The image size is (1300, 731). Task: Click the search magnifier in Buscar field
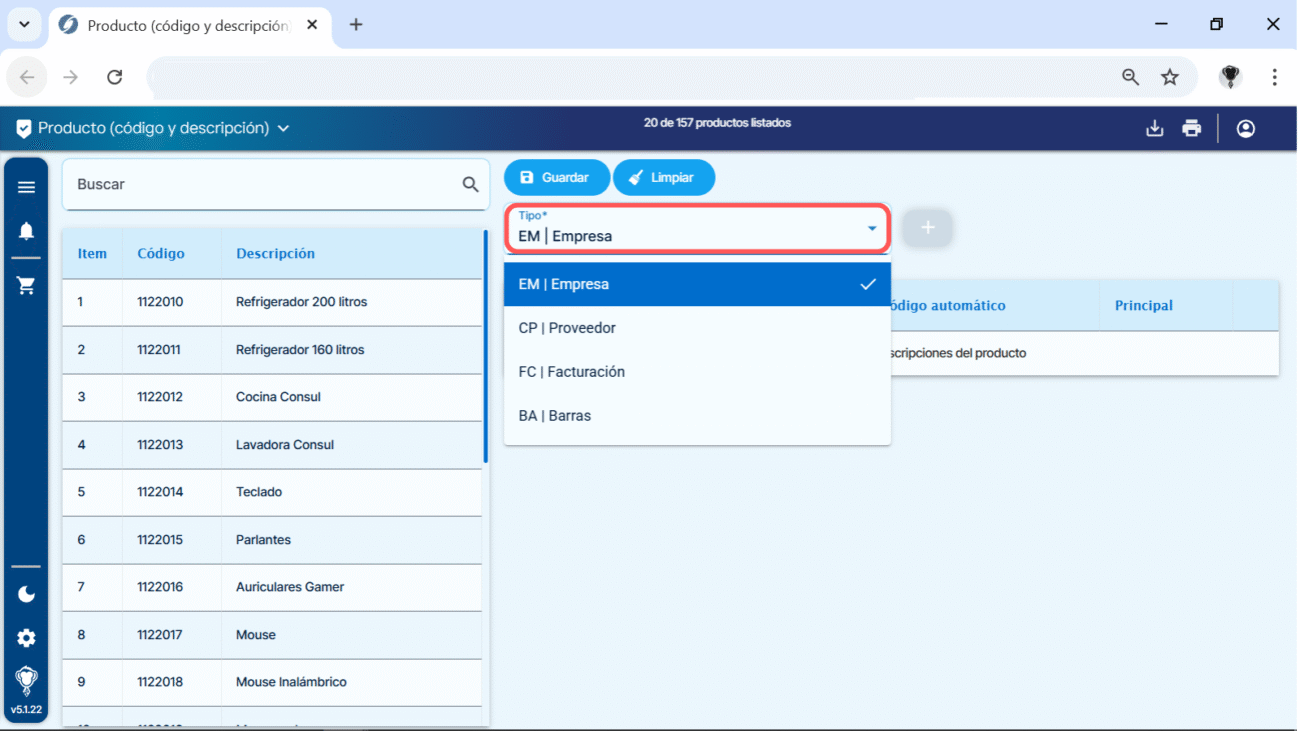coord(470,185)
